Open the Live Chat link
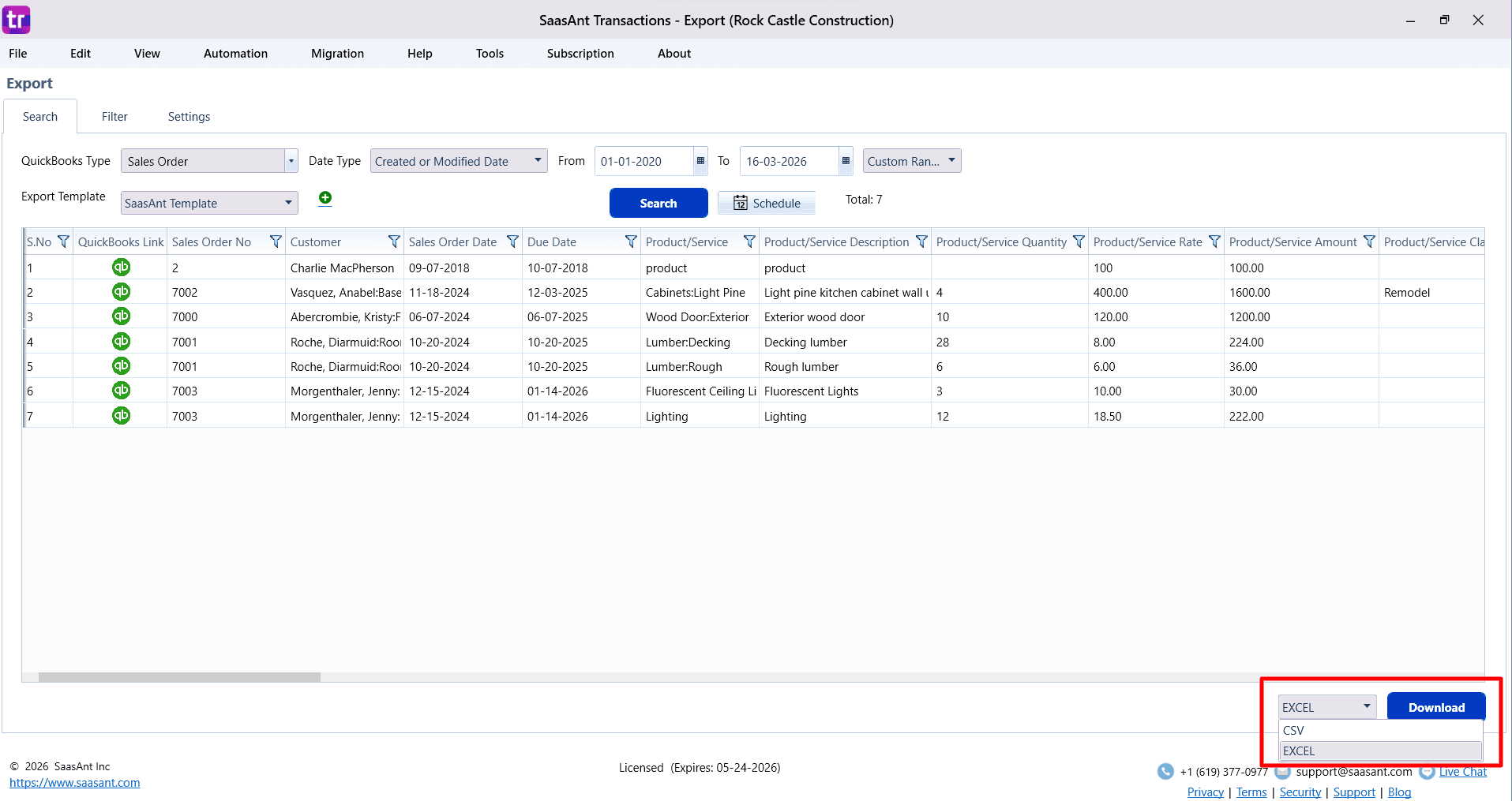The width and height of the screenshot is (1512, 801). coord(1463,772)
